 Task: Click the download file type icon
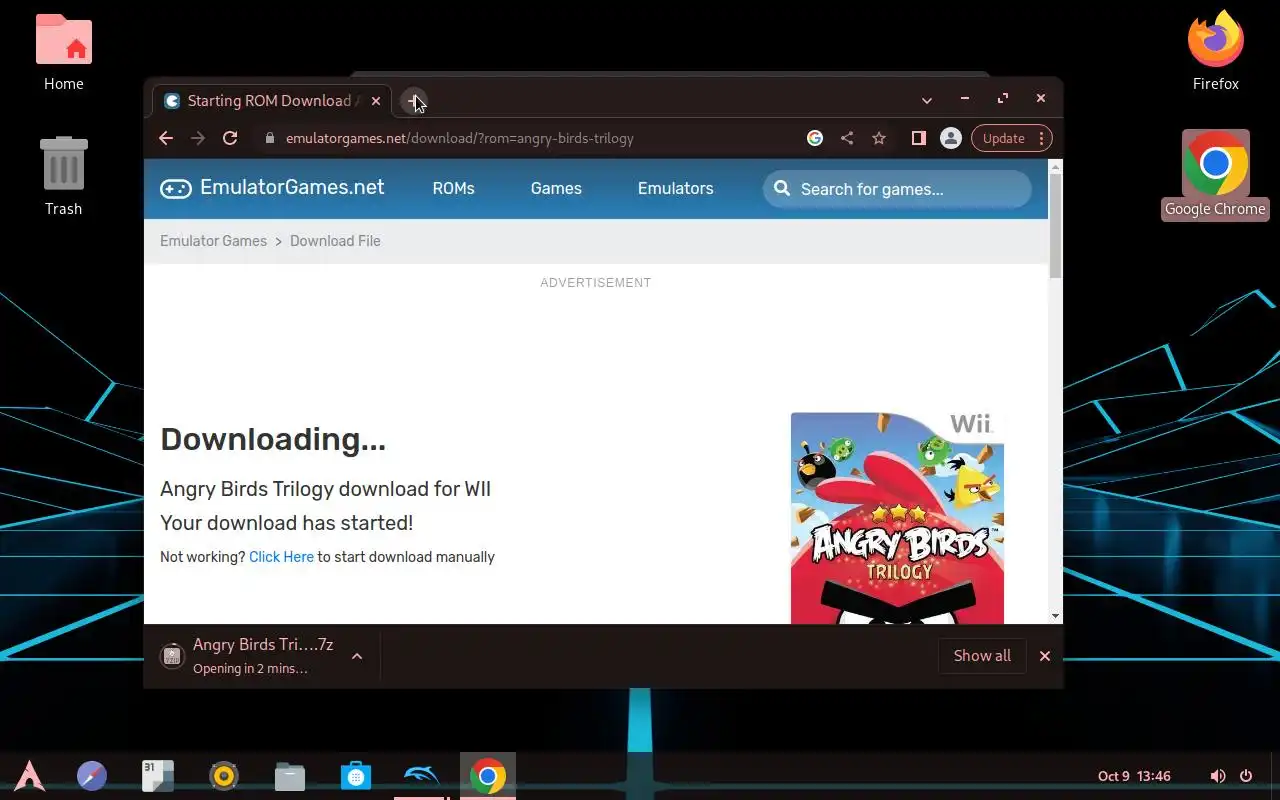tap(172, 656)
